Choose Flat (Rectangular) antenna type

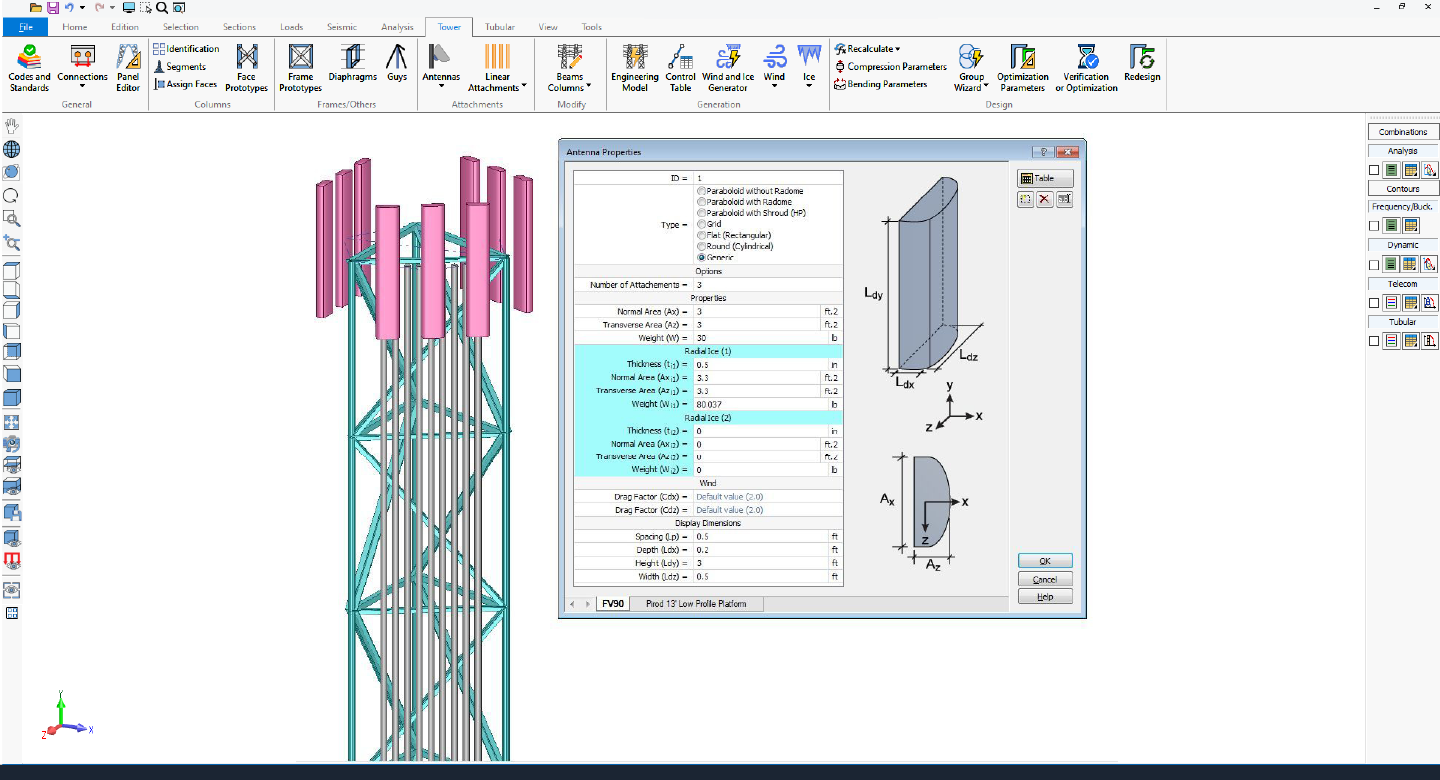701,234
